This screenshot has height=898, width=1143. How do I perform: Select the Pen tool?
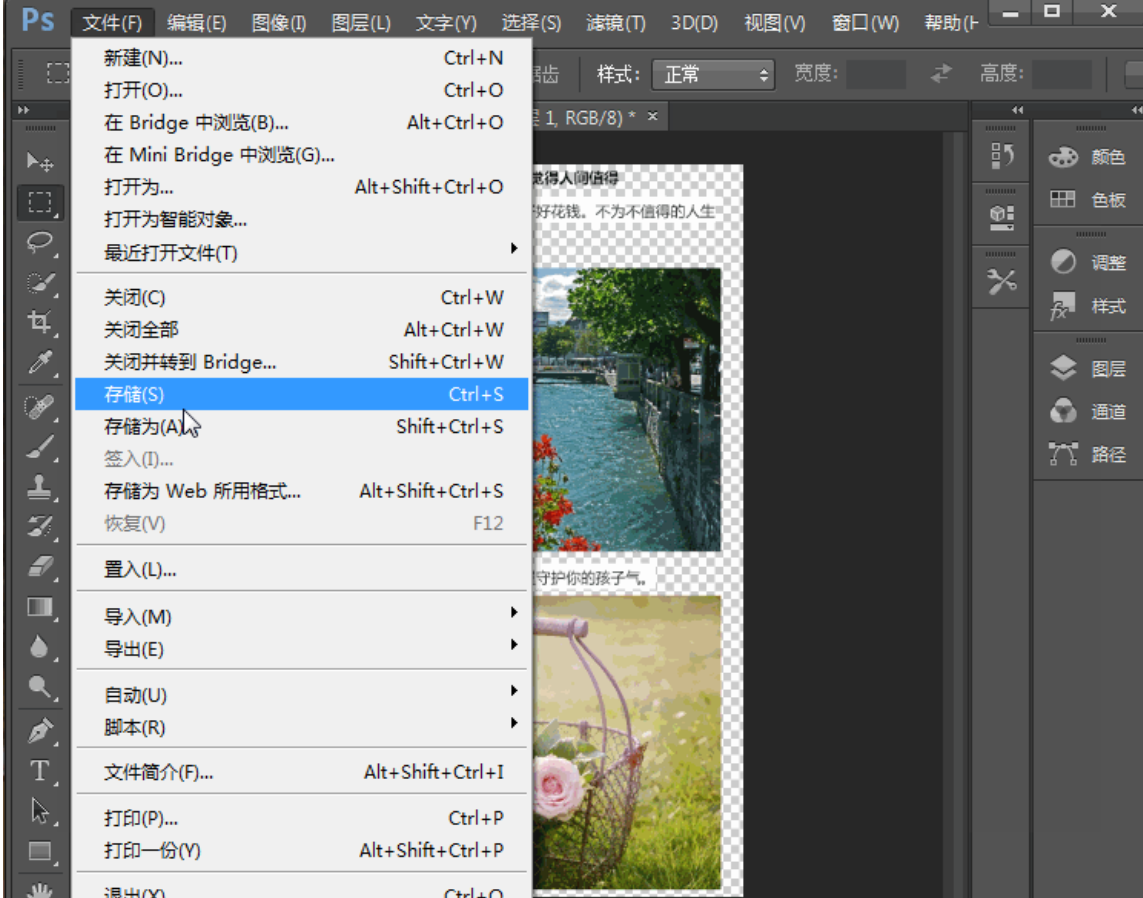tap(39, 730)
